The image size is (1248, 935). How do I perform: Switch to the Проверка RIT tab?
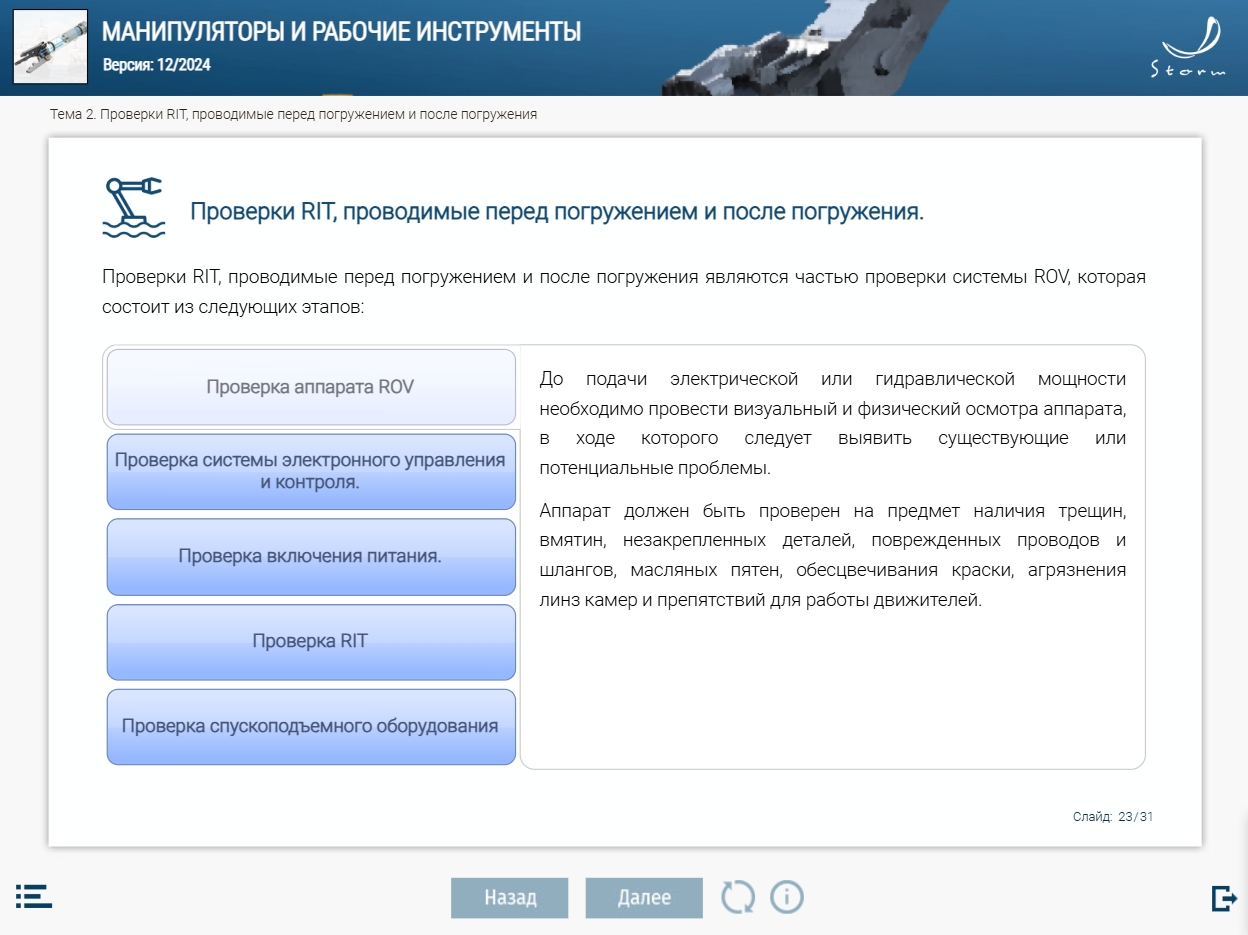[x=311, y=642]
